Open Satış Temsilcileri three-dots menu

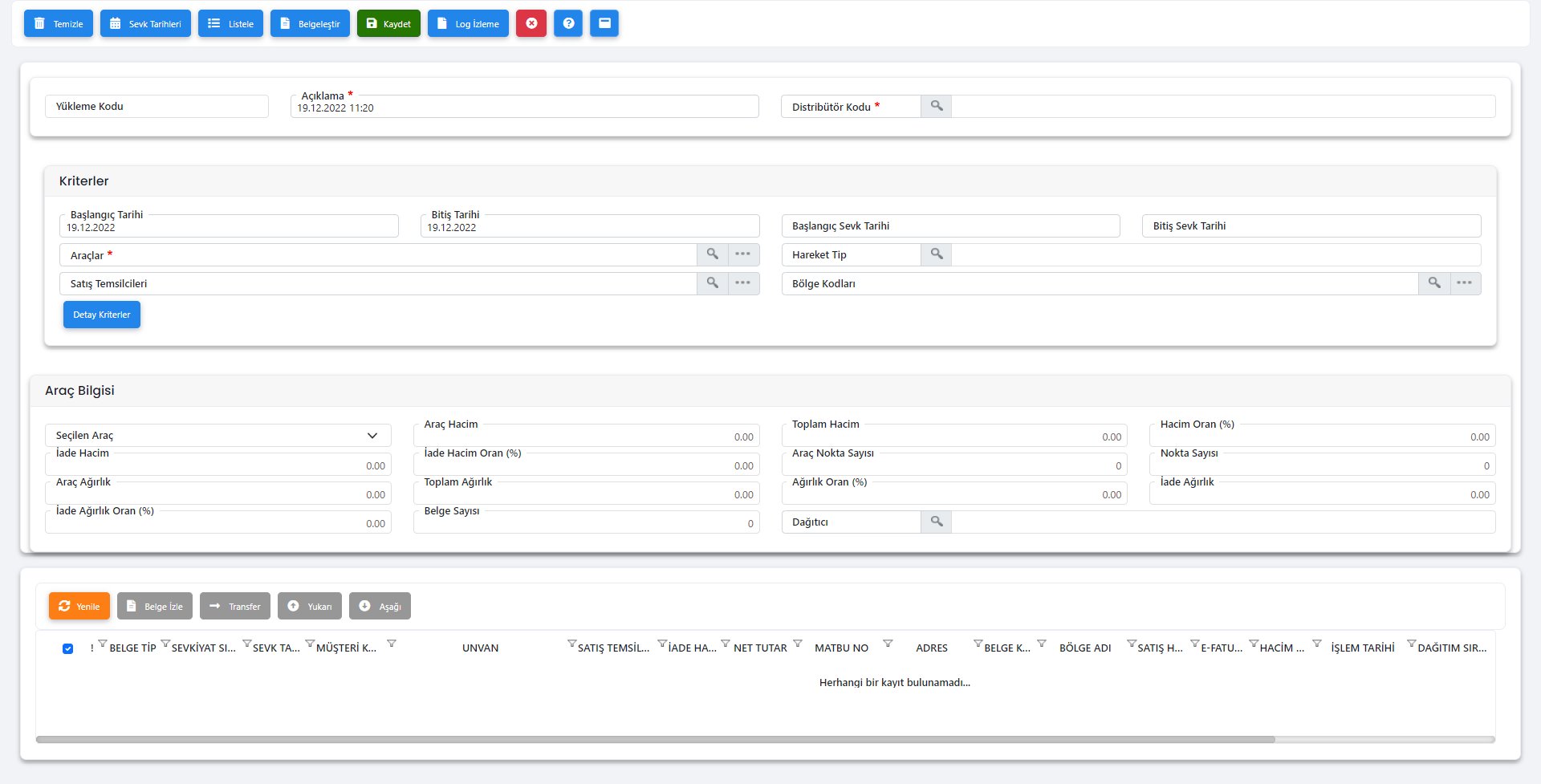point(743,283)
